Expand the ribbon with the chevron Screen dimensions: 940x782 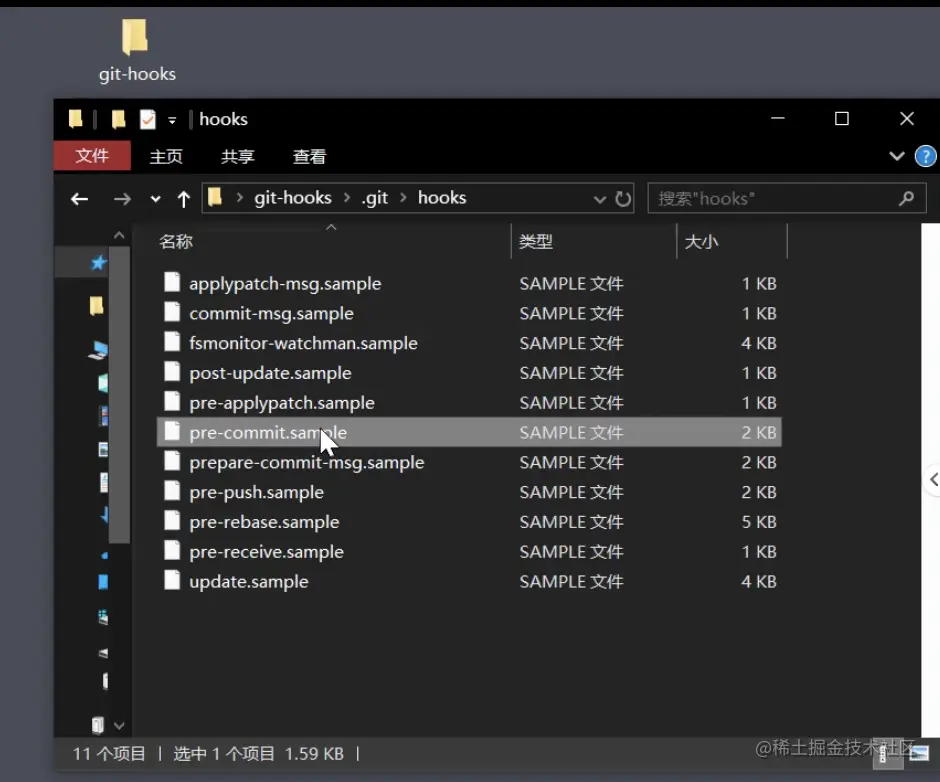pyautogui.click(x=897, y=157)
